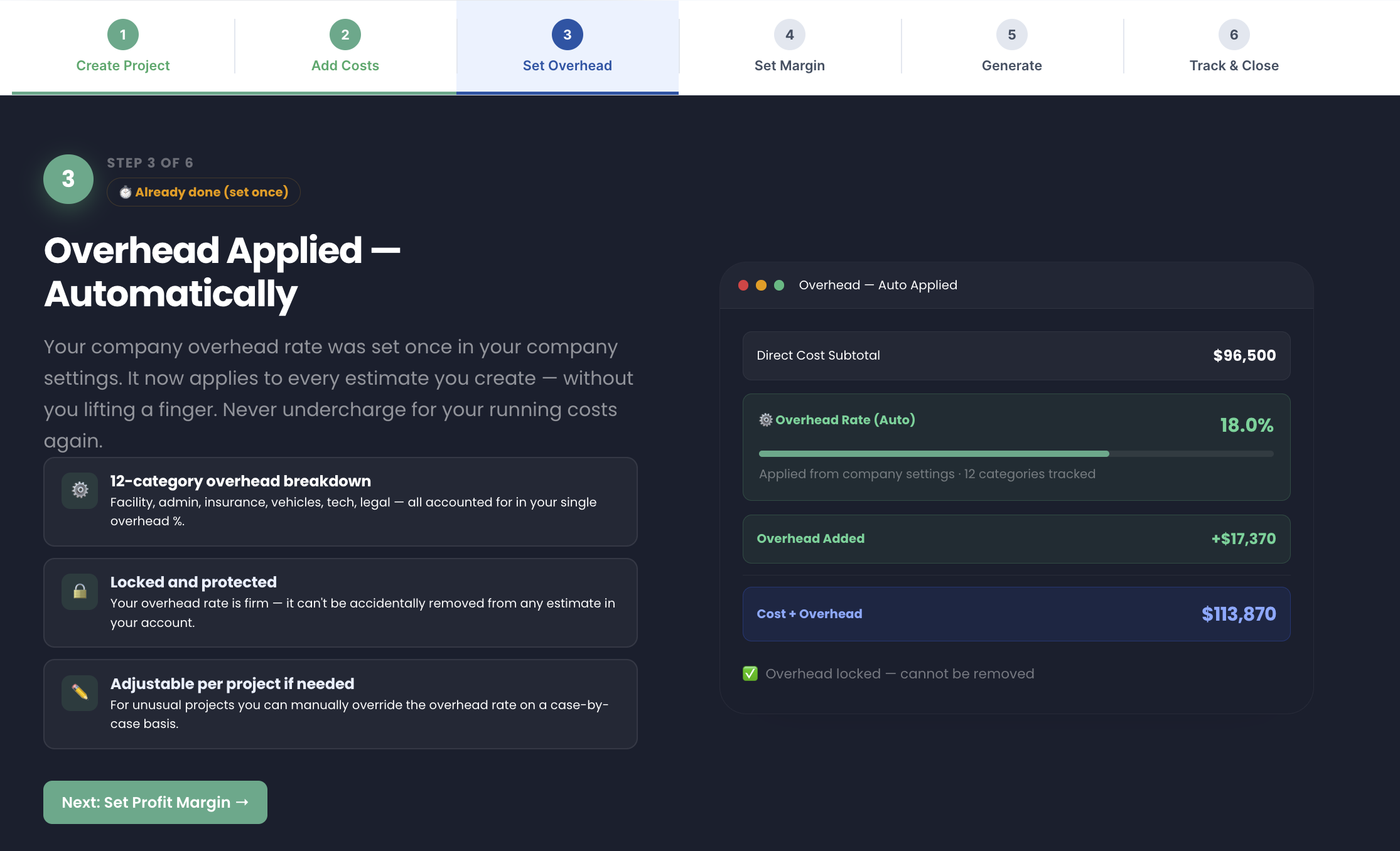Jump to the Track & Close step tab
The height and width of the screenshot is (851, 1400).
tap(1234, 48)
